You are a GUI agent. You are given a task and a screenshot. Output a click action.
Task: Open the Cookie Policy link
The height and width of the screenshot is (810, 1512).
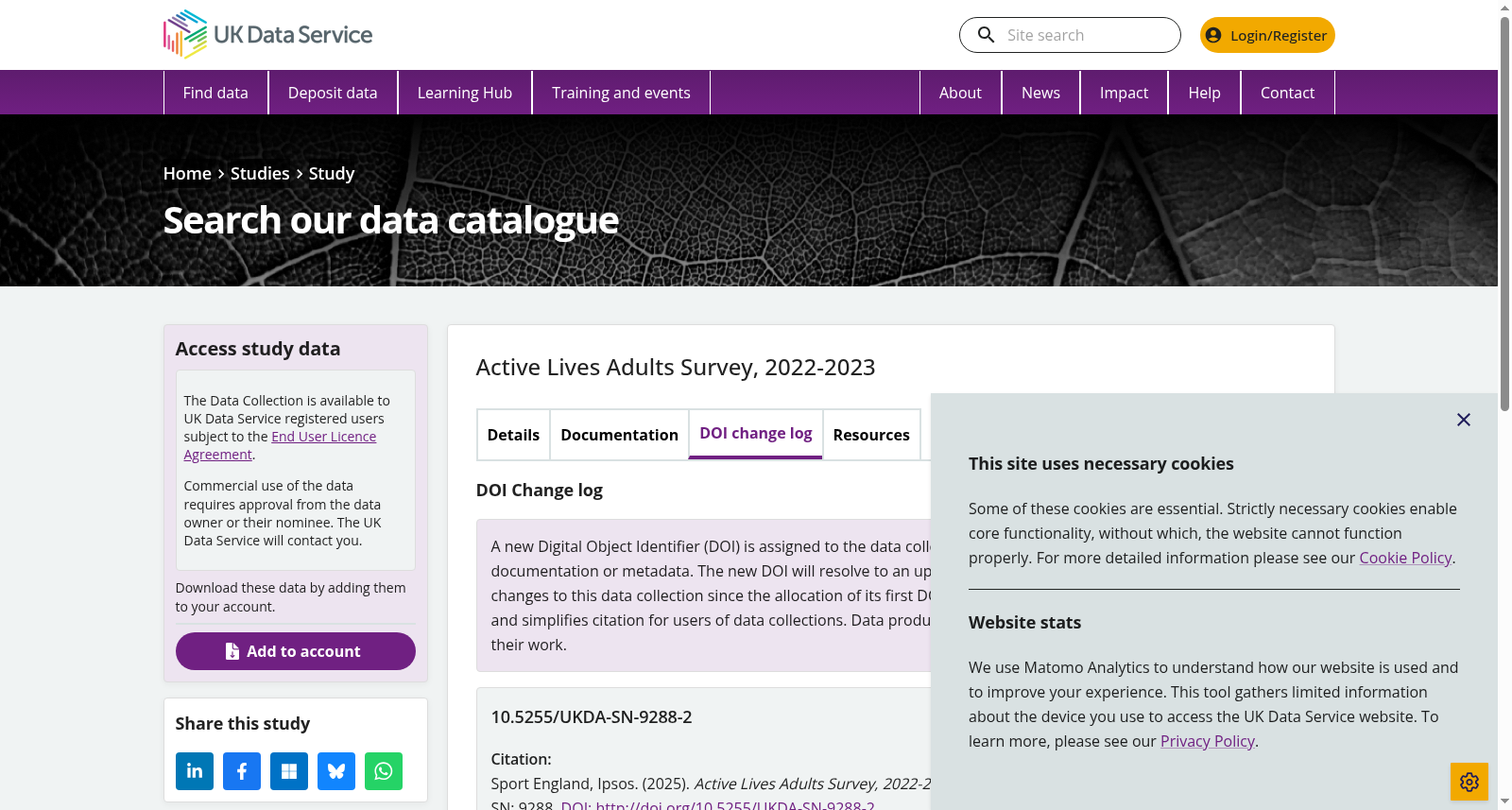(x=1405, y=558)
